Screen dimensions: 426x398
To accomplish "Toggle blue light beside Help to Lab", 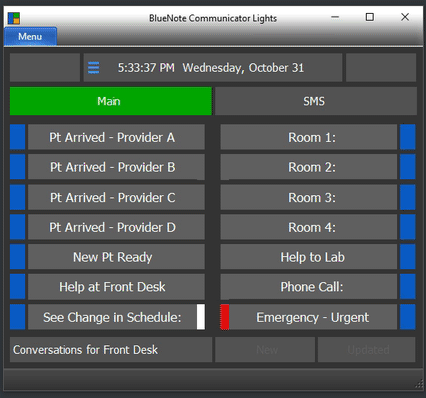I will [x=408, y=257].
